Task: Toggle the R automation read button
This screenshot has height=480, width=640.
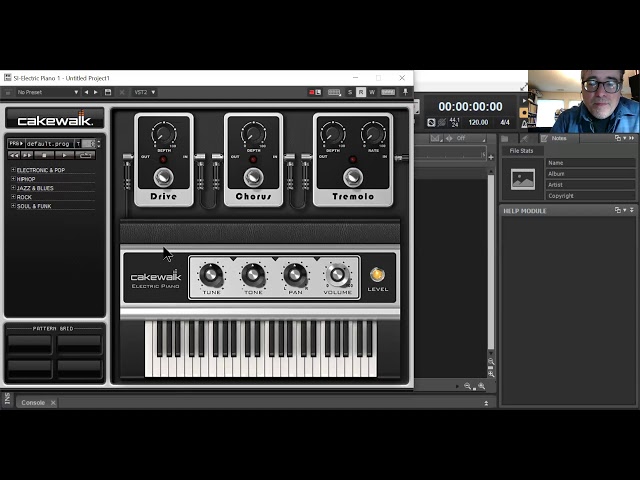Action: click(x=361, y=92)
